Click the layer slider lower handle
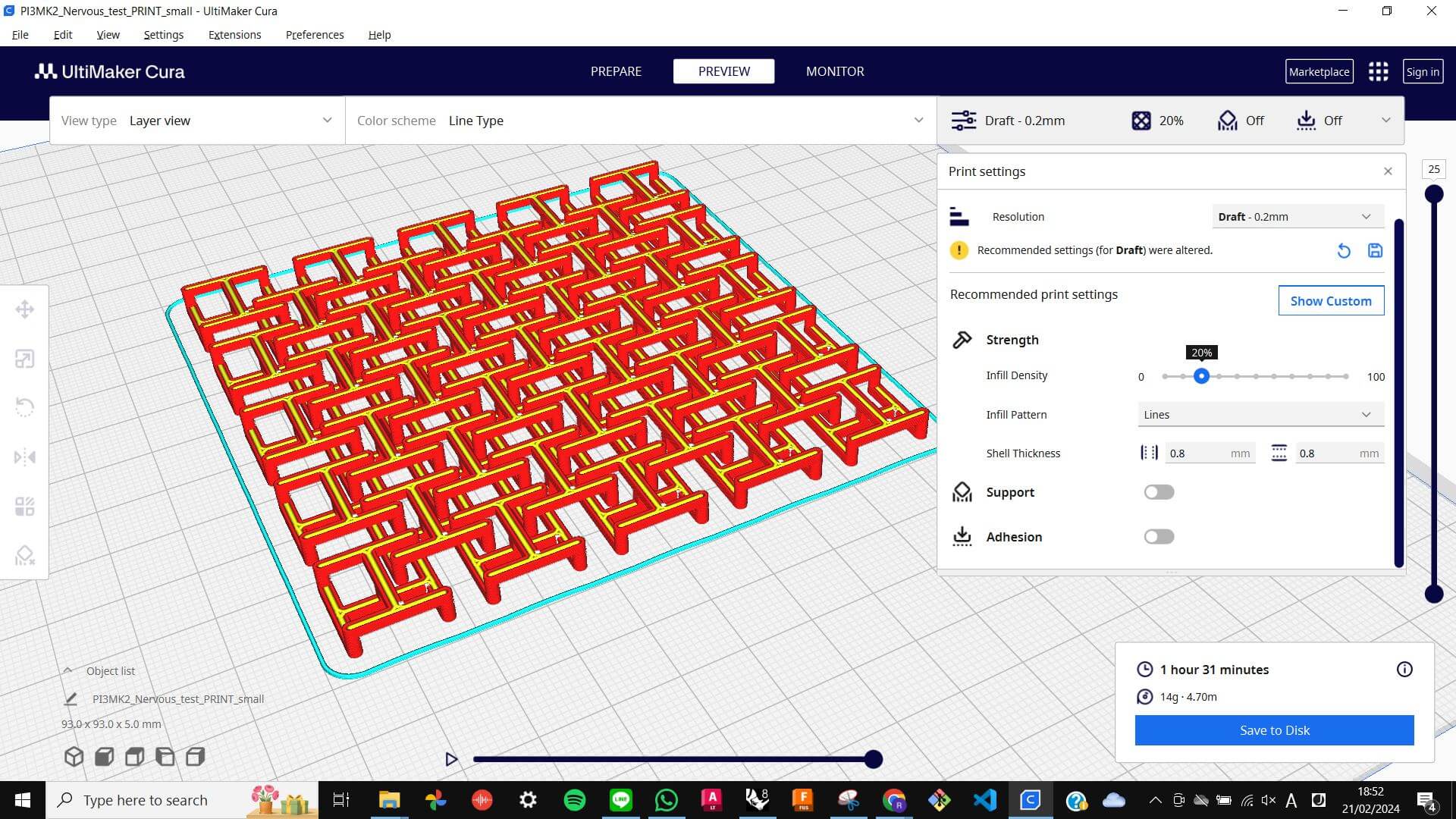 (x=1433, y=594)
